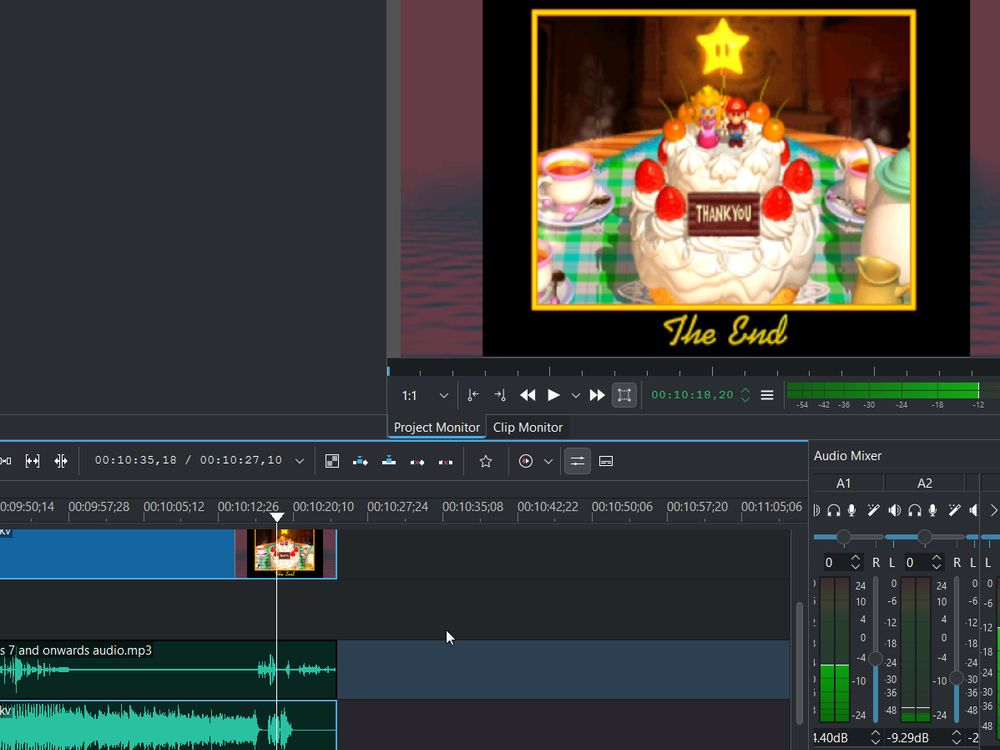Mute track A2 speaker icon
1000x750 pixels.
coord(895,510)
